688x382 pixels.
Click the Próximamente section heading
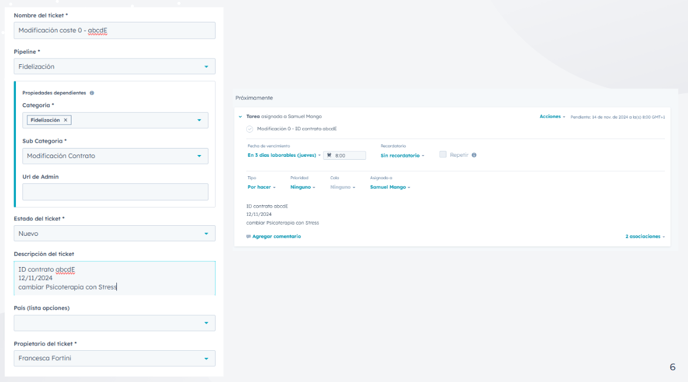(254, 98)
